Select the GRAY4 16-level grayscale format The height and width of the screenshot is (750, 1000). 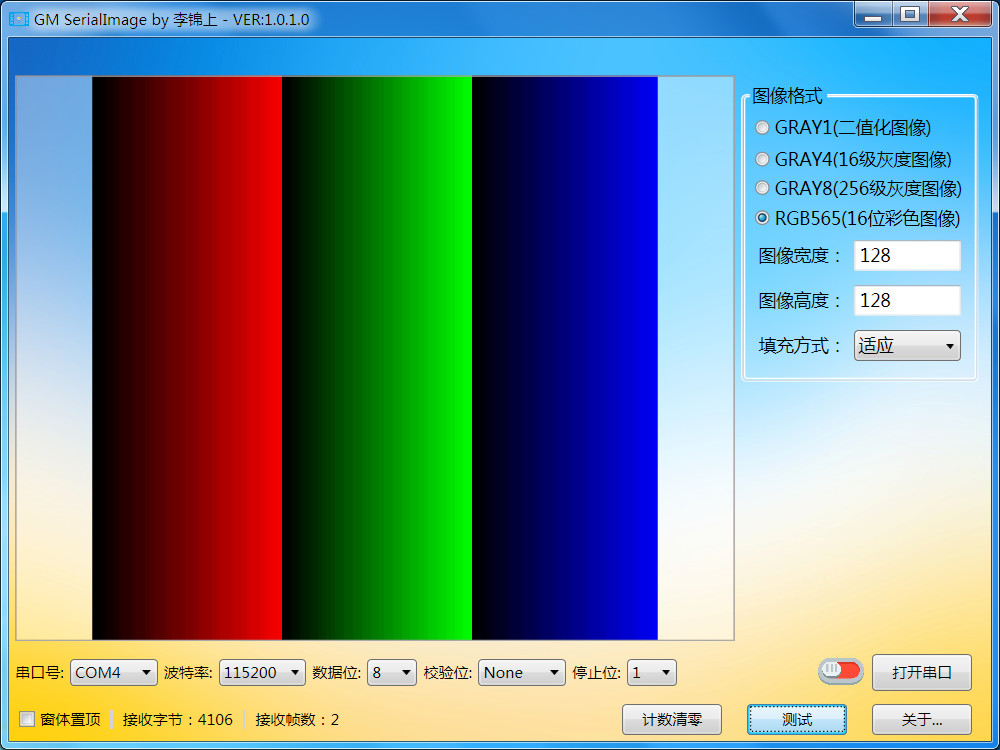pyautogui.click(x=762, y=158)
